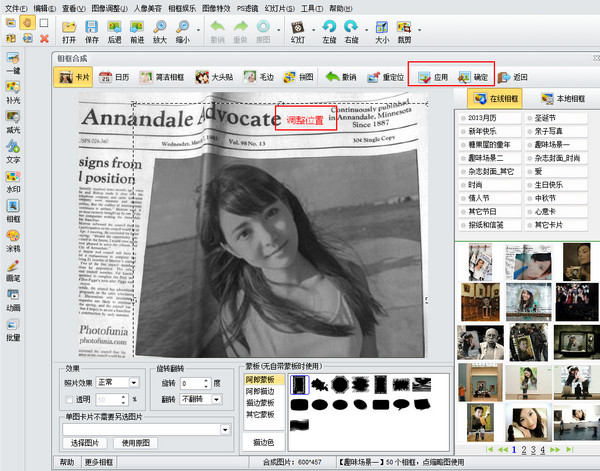
Task: Choose the speech-bubble shaped mask
Action: coord(401,404)
